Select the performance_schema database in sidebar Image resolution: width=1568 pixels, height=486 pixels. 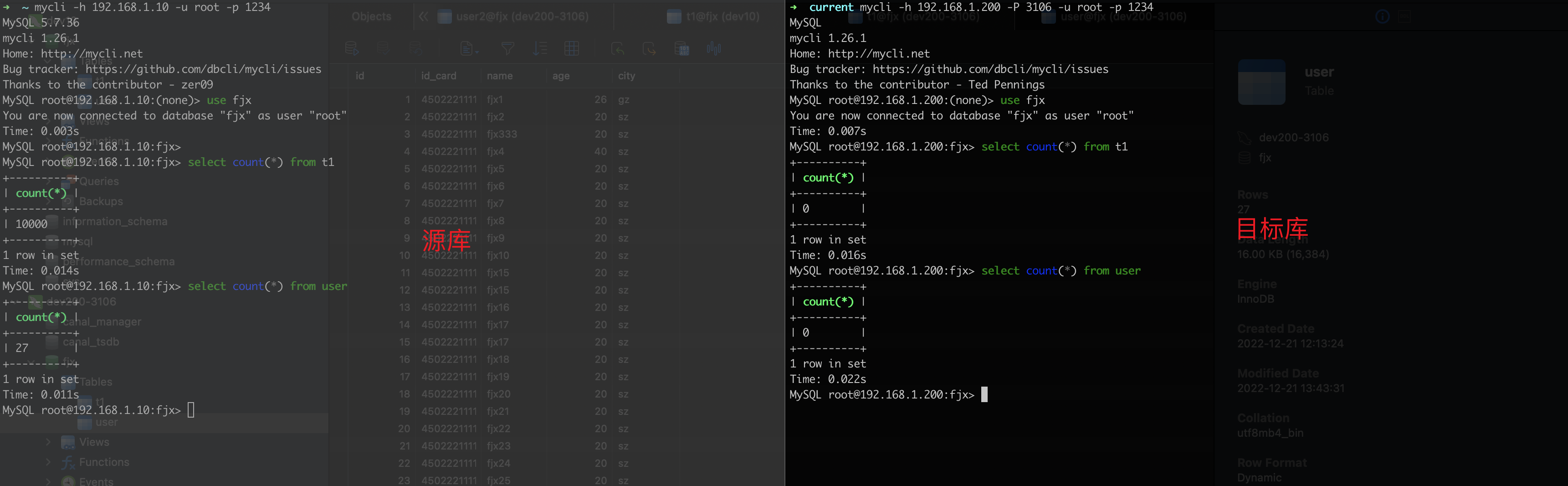pos(119,261)
